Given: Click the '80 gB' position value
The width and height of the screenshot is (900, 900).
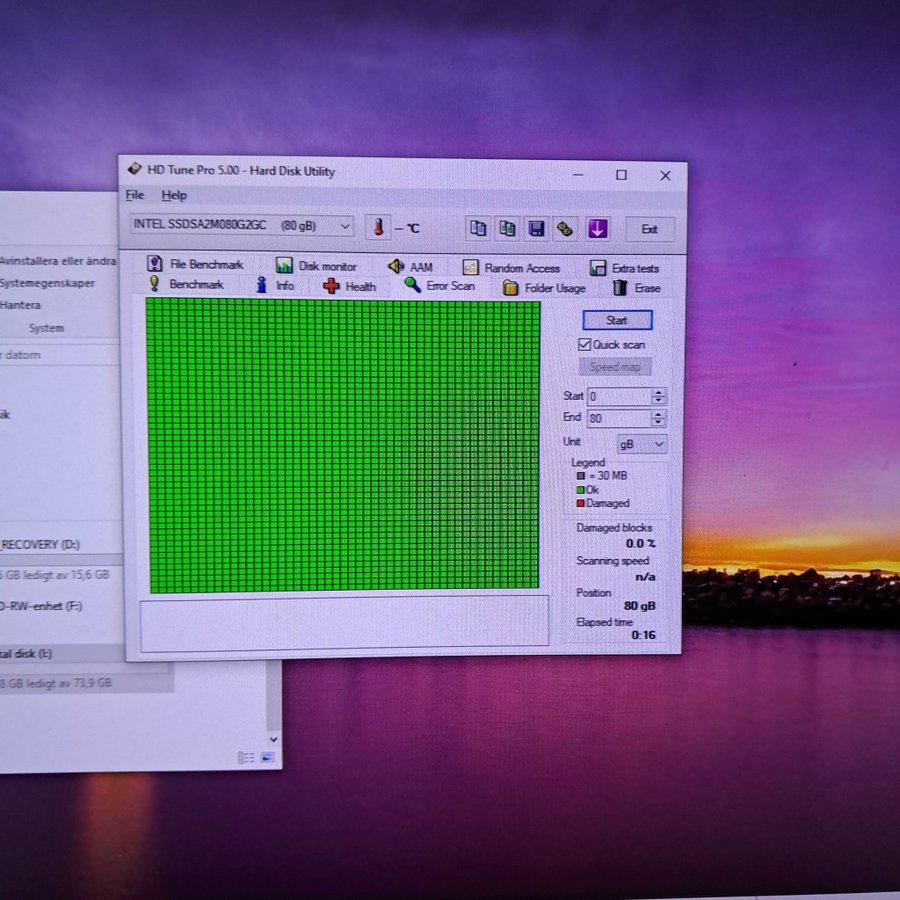Looking at the screenshot, I should click(x=639, y=606).
